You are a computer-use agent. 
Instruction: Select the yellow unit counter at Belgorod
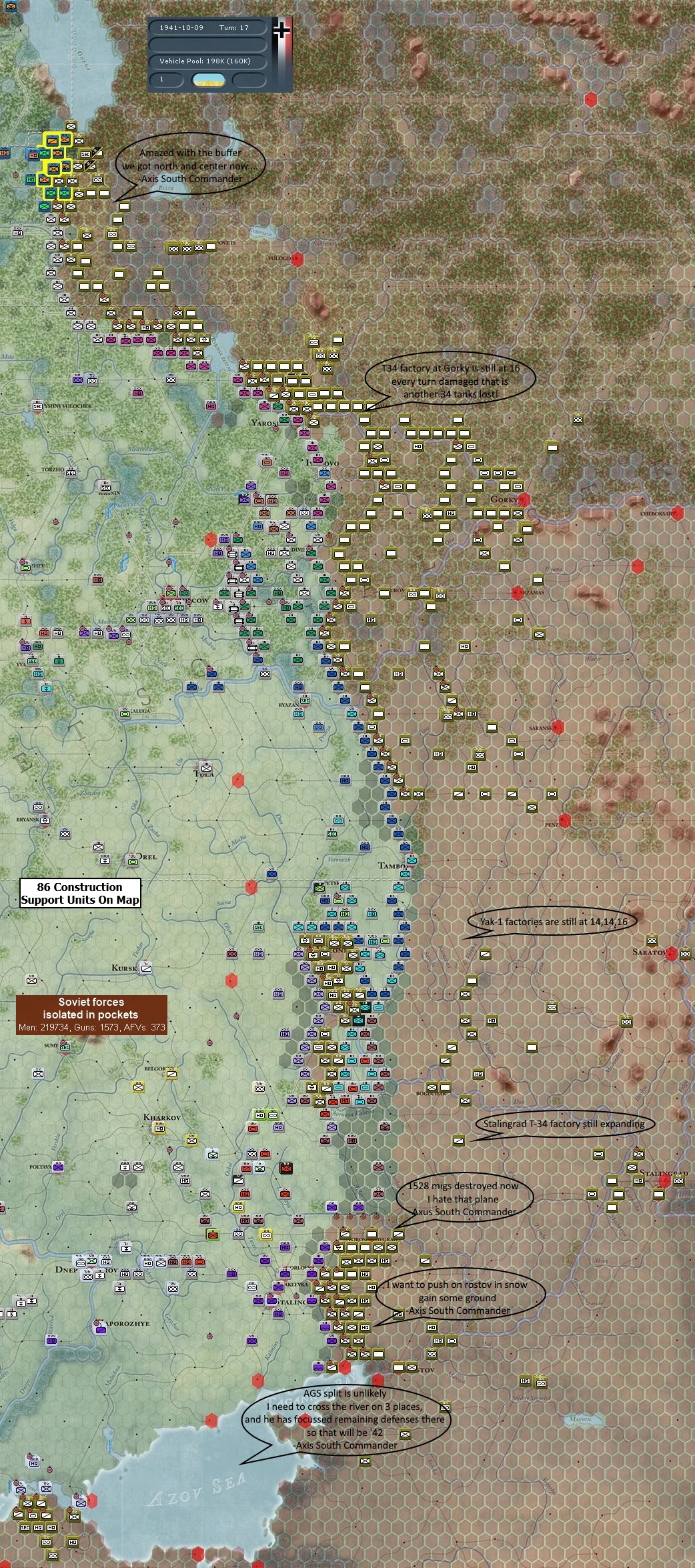(x=172, y=1074)
